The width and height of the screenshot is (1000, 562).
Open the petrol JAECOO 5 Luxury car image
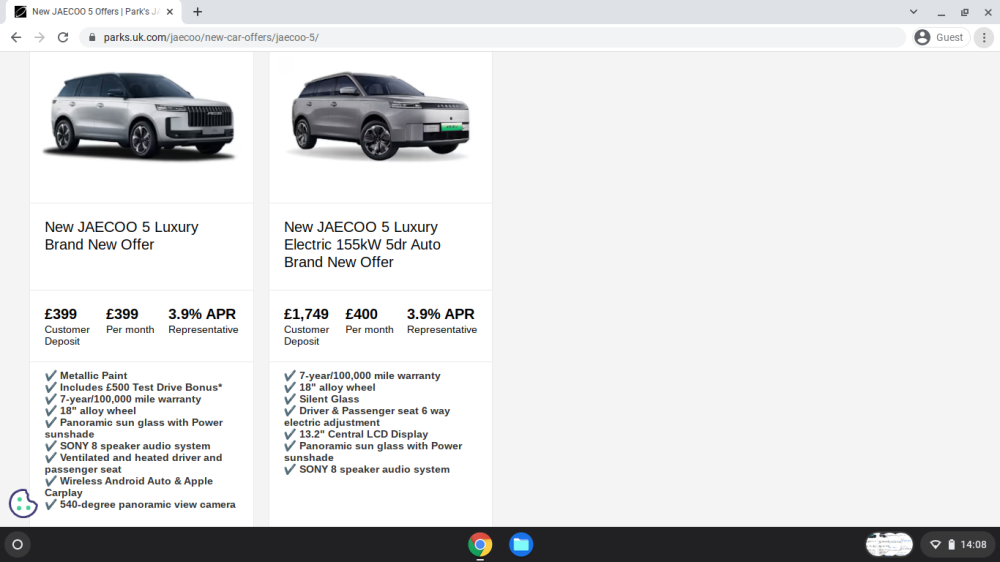point(141,116)
